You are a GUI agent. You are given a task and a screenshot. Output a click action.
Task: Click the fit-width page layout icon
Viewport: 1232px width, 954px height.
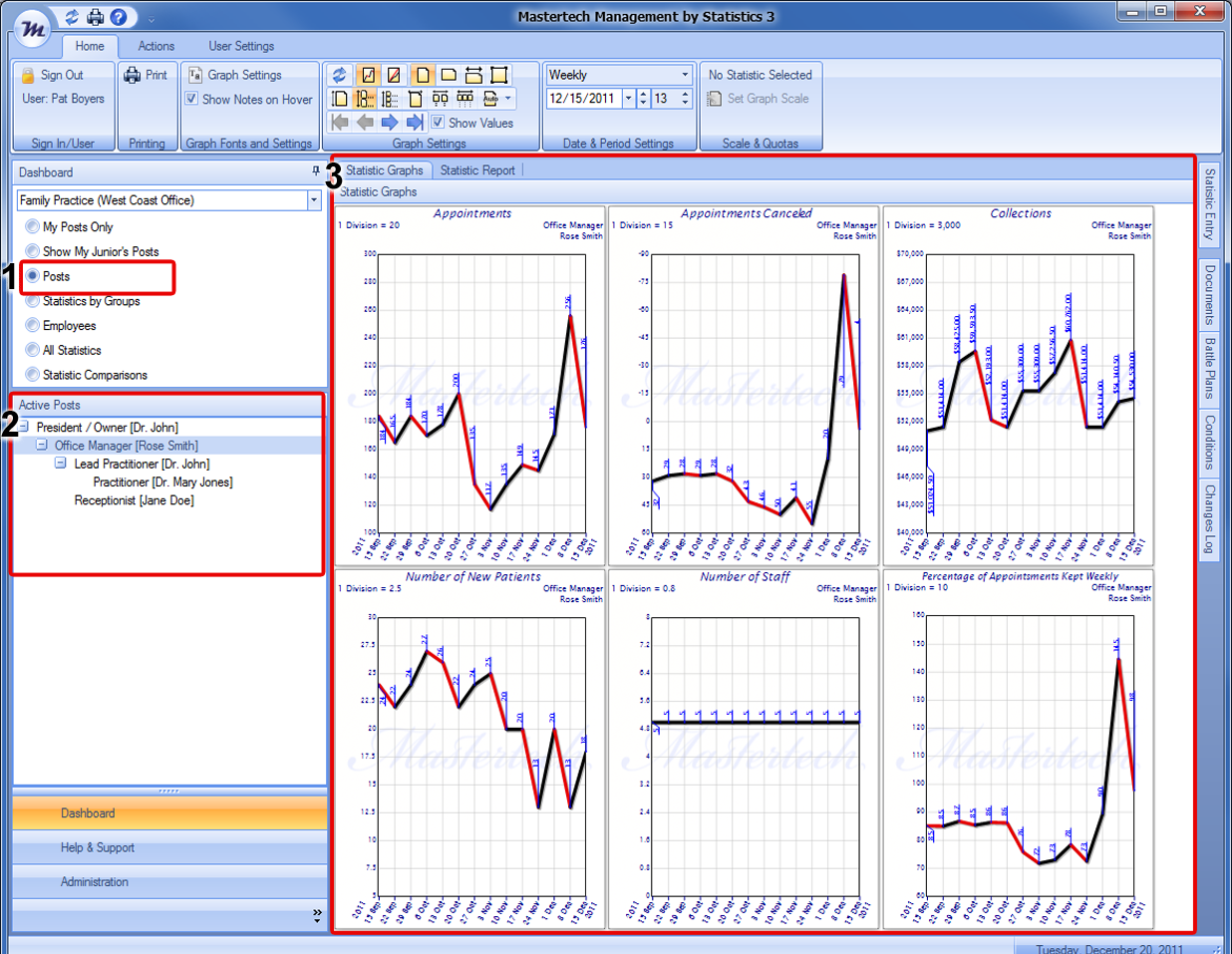(473, 75)
